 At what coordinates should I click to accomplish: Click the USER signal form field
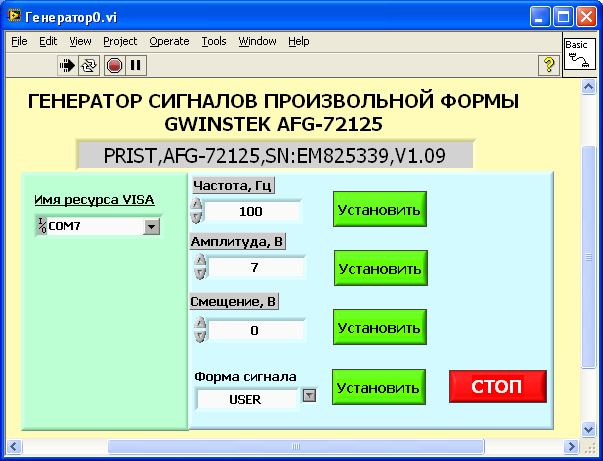click(247, 399)
